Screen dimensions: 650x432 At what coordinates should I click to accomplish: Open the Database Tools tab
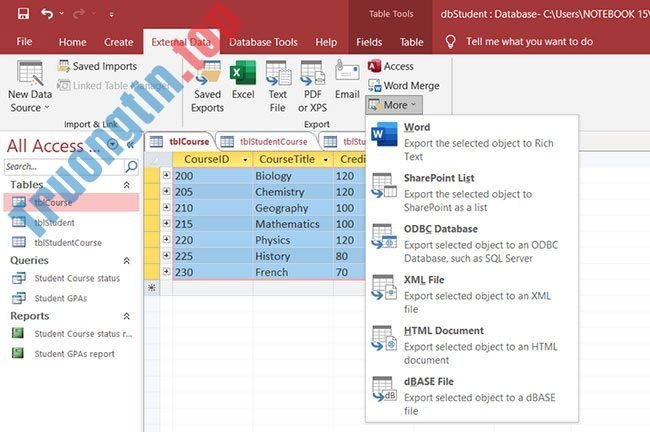click(263, 42)
